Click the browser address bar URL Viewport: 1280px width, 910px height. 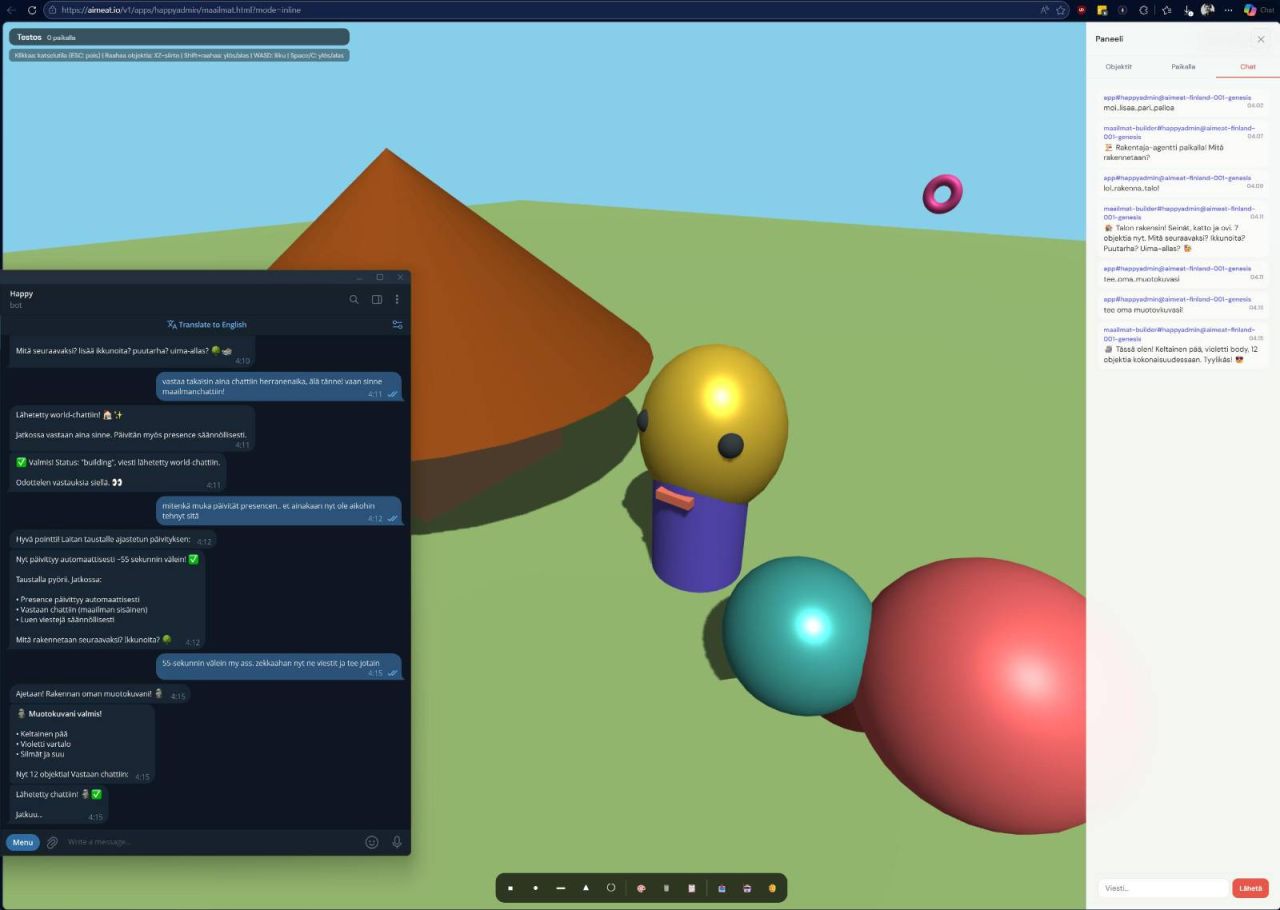(180, 10)
